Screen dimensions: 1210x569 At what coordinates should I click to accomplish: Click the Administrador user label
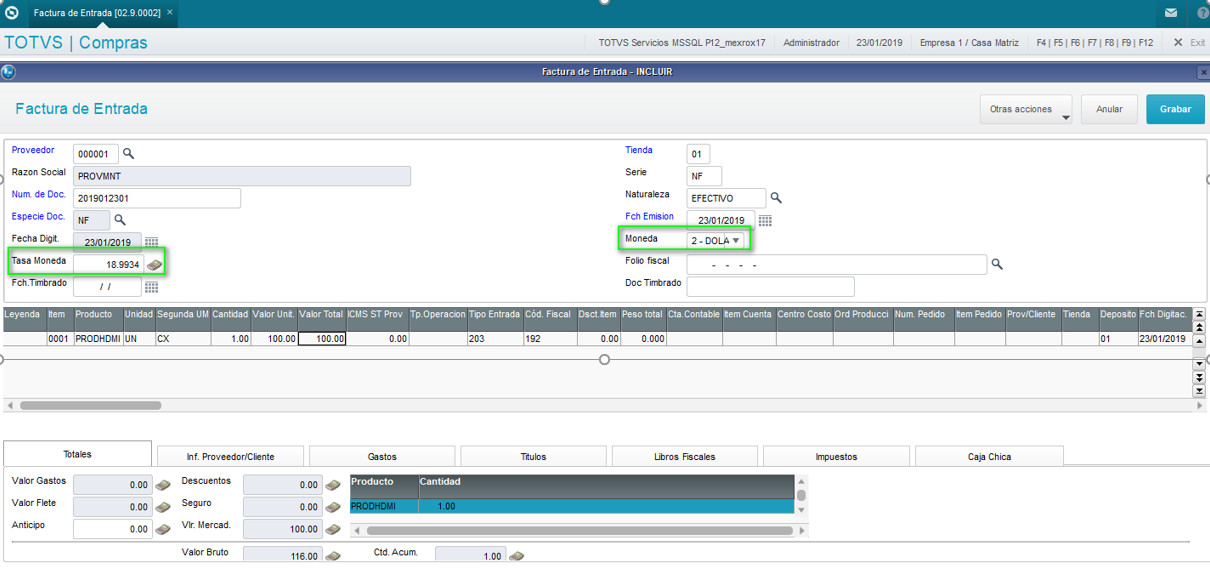pyautogui.click(x=811, y=43)
